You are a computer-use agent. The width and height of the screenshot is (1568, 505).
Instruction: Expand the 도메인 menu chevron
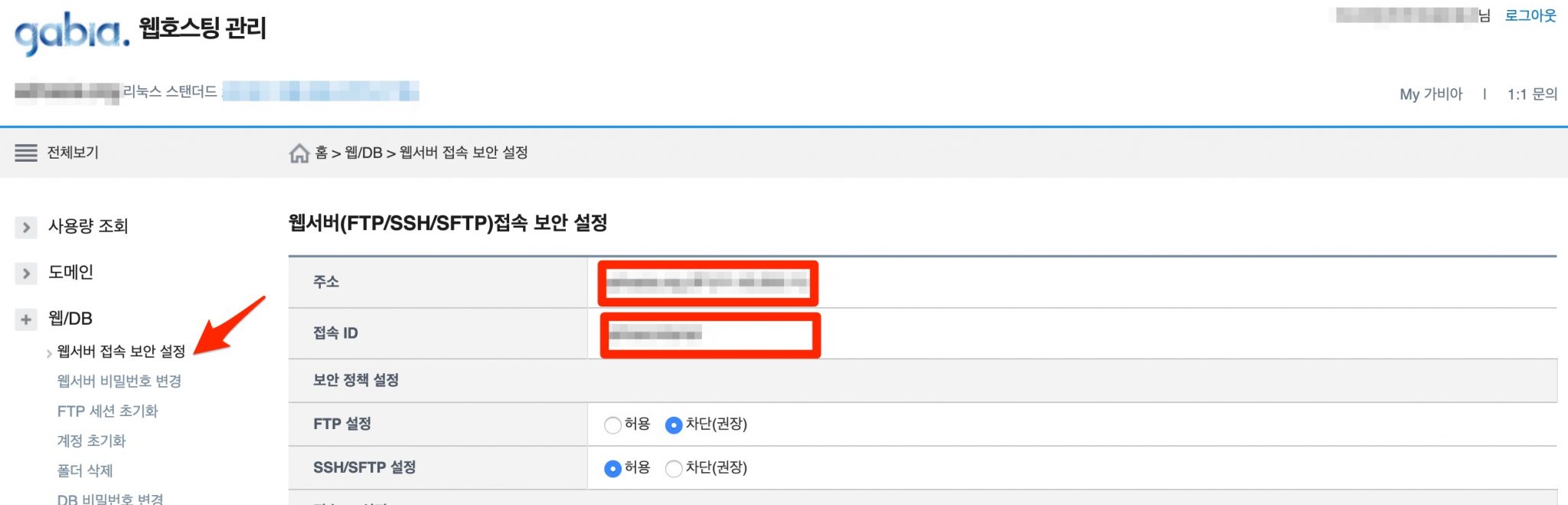pyautogui.click(x=26, y=273)
